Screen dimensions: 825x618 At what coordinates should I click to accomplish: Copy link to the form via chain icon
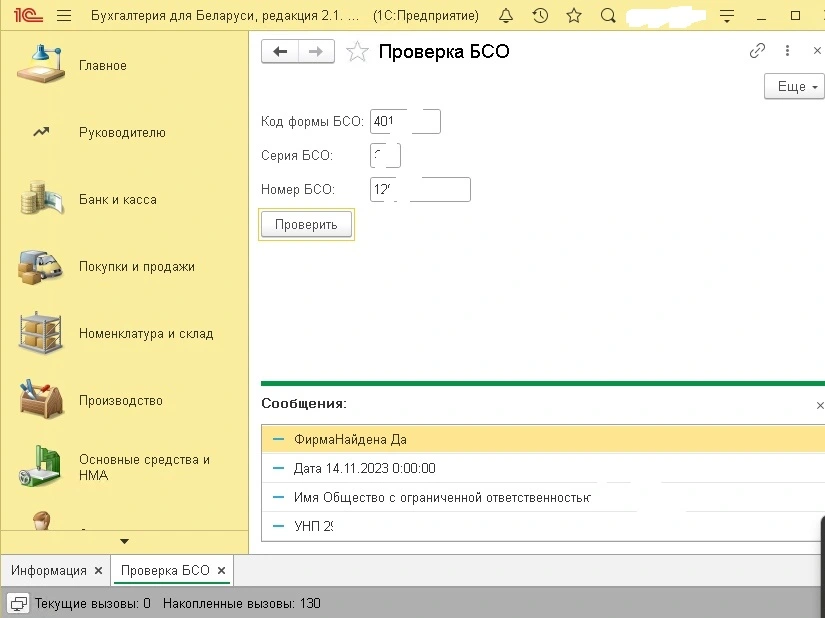(x=757, y=51)
